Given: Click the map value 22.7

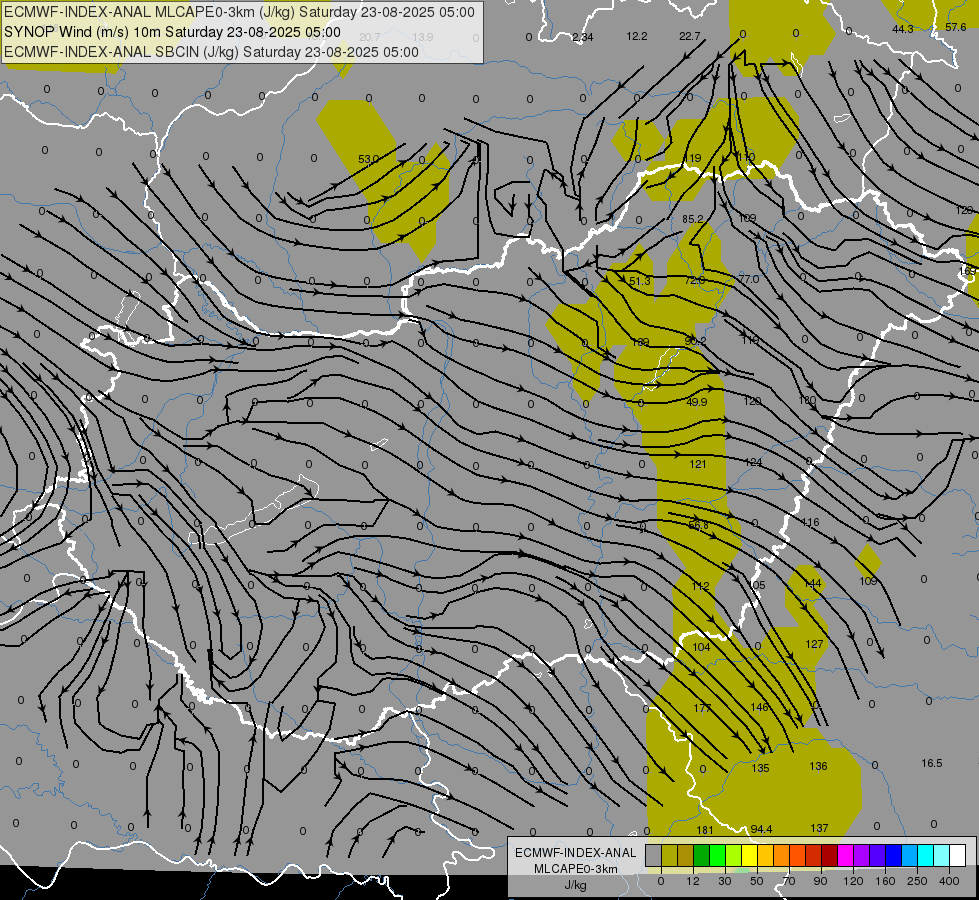Looking at the screenshot, I should tap(690, 37).
